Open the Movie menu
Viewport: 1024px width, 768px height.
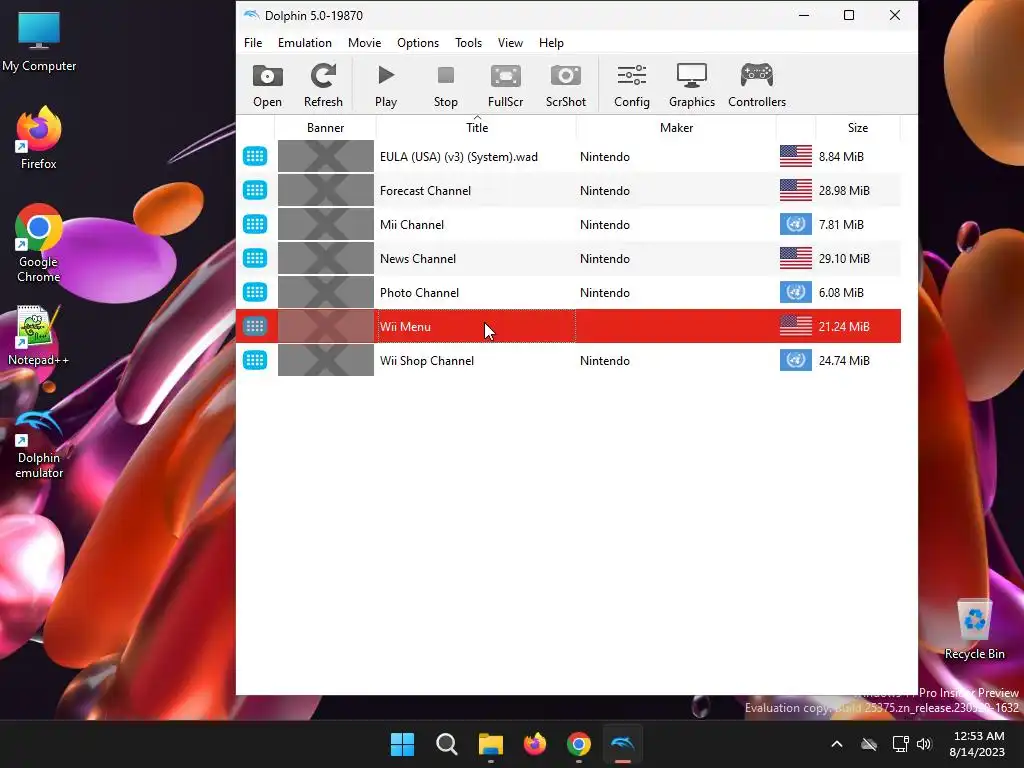pos(364,42)
